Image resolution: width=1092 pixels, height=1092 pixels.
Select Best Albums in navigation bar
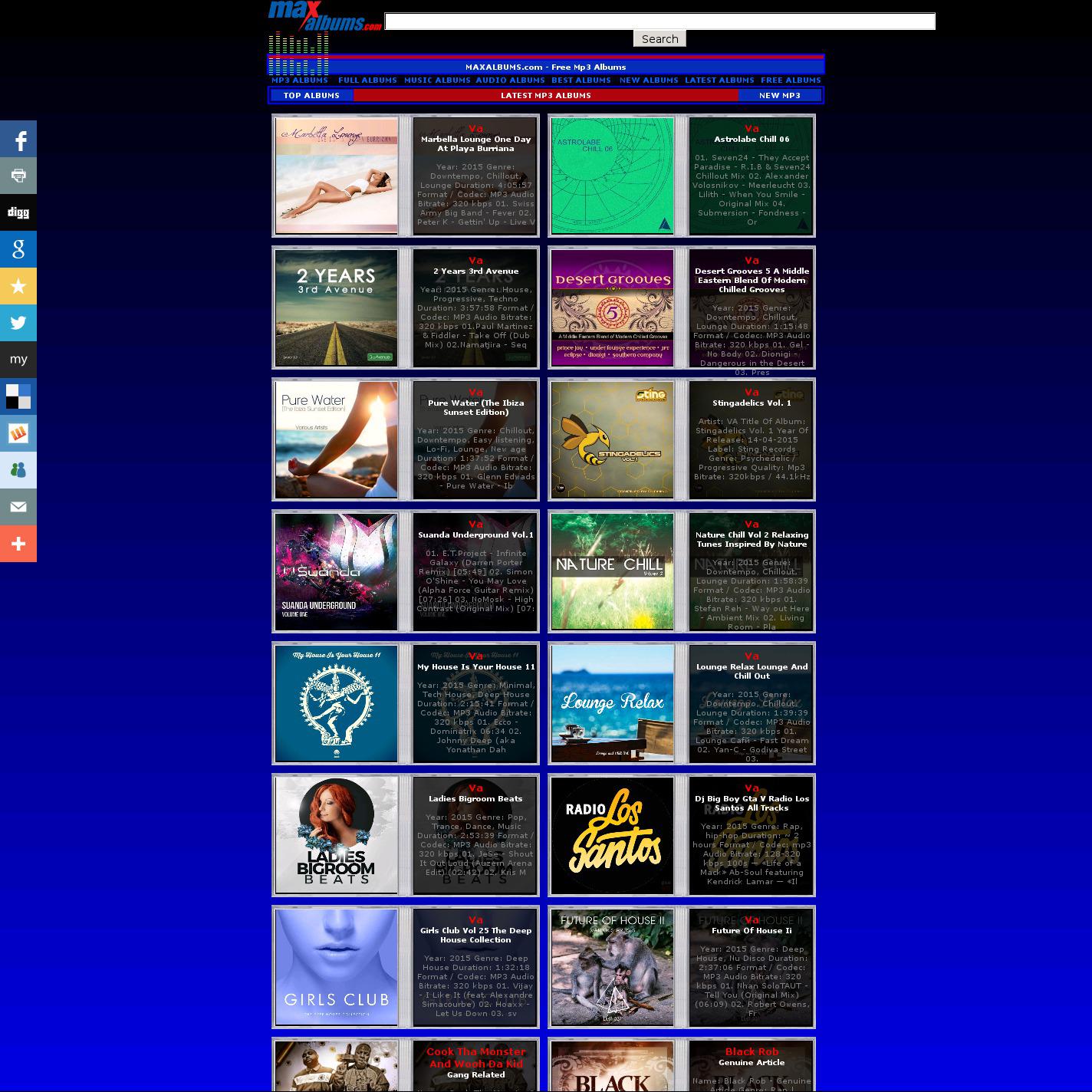tap(581, 81)
